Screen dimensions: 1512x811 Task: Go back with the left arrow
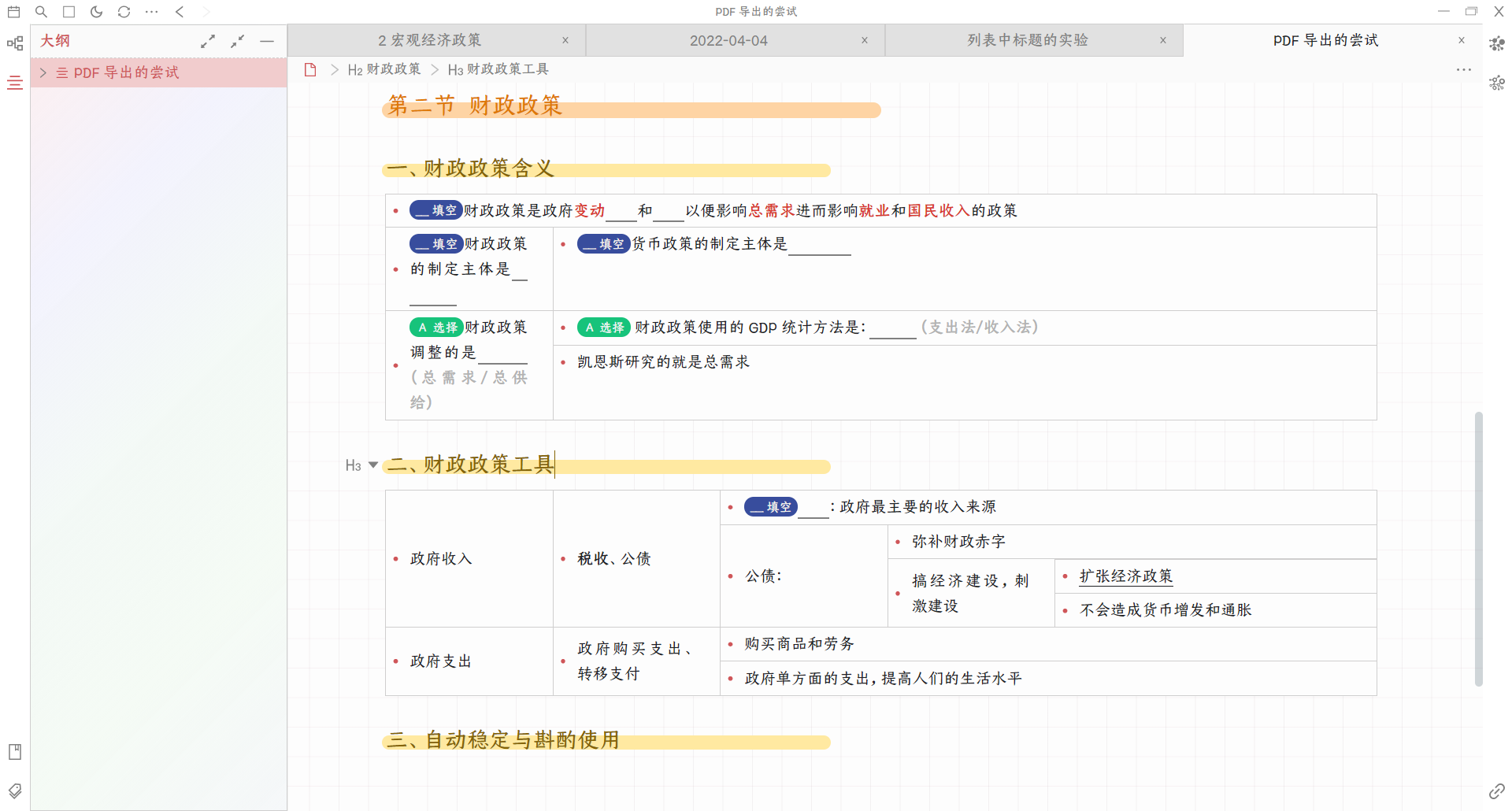coord(180,12)
